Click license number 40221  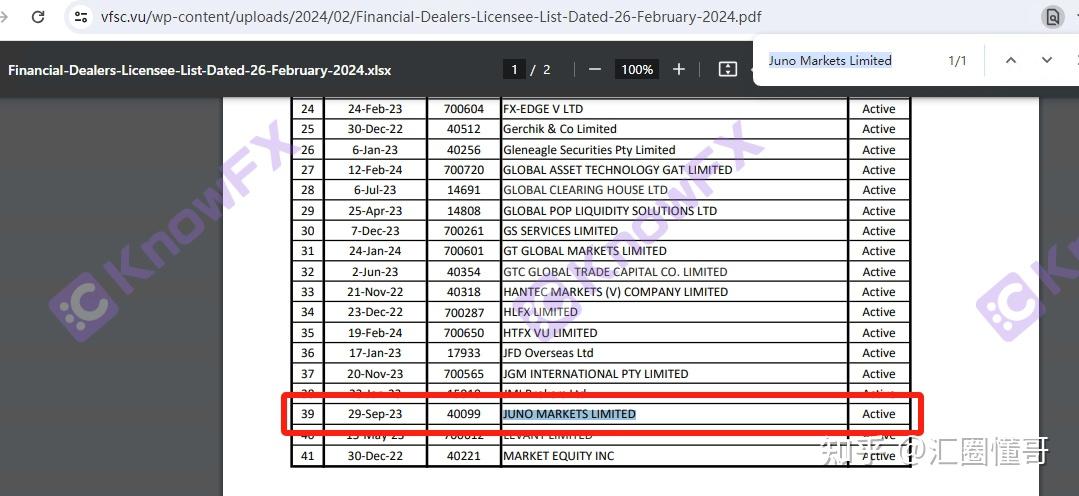464,455
